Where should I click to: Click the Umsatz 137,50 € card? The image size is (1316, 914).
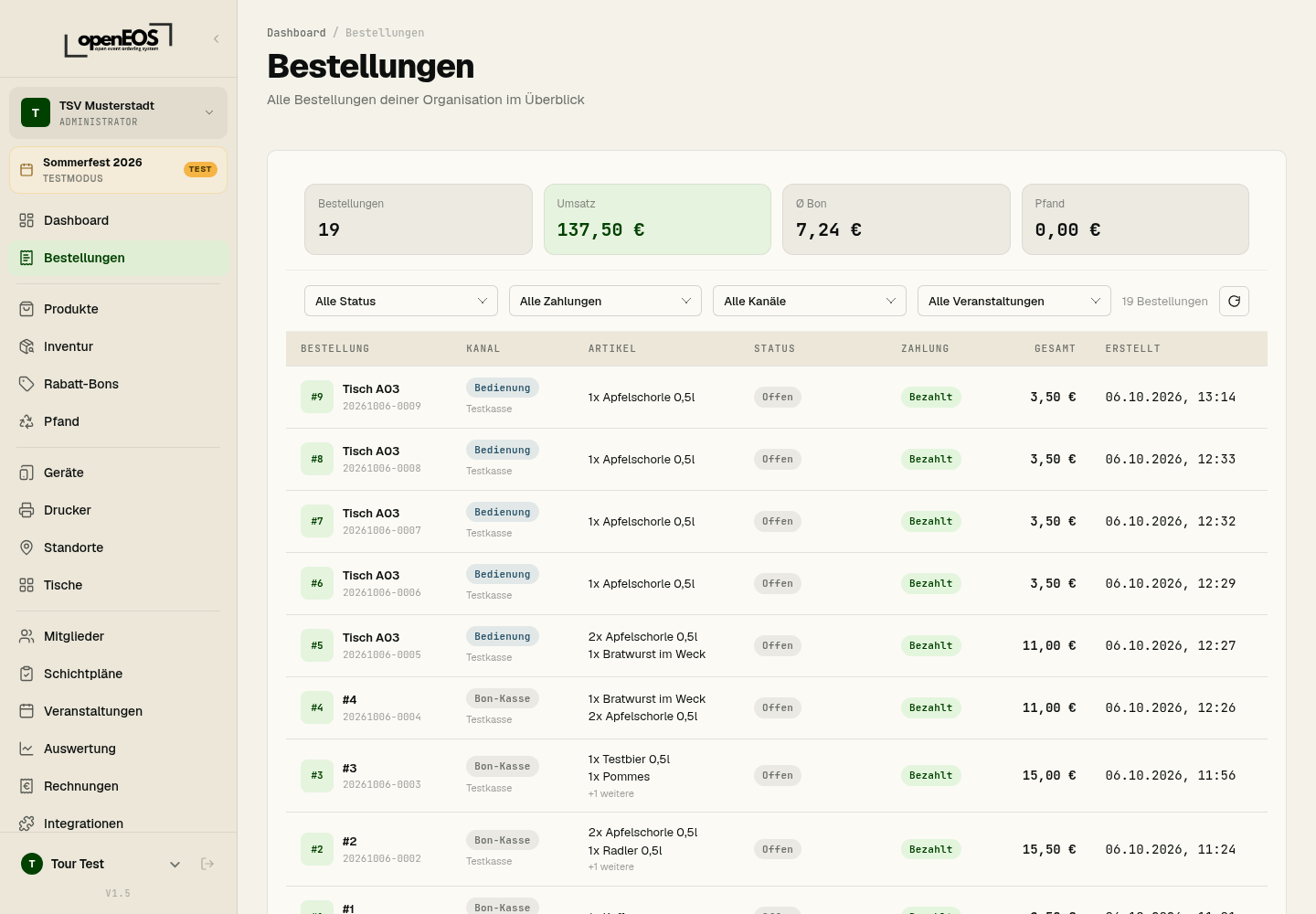click(x=657, y=219)
